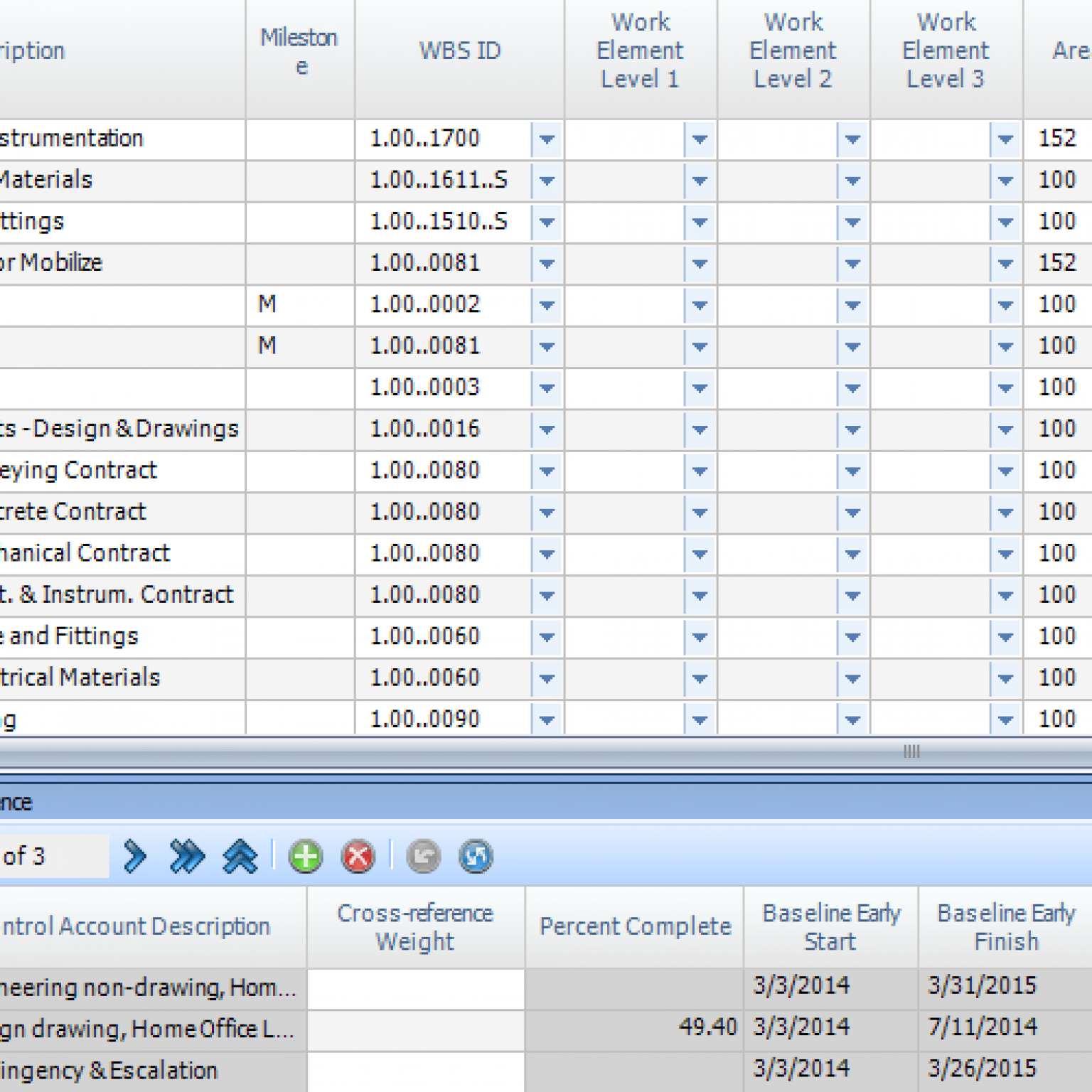Click the double up-arrow icon

coord(240,856)
